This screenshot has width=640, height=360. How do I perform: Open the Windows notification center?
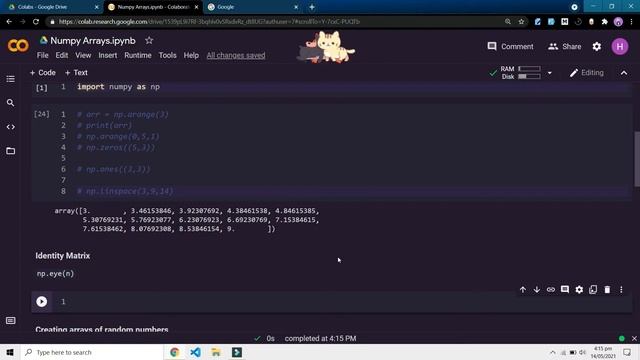click(627, 352)
